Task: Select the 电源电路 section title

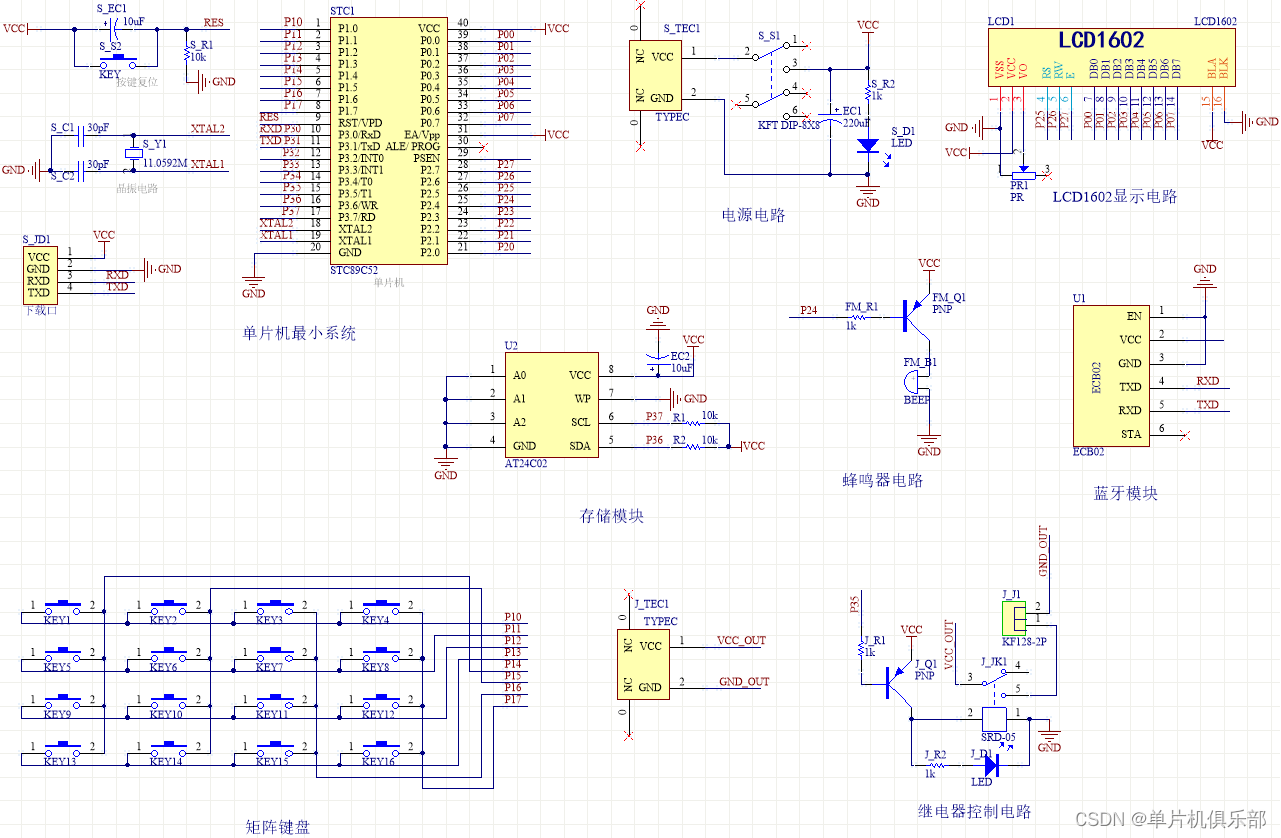Action: pyautogui.click(x=754, y=214)
